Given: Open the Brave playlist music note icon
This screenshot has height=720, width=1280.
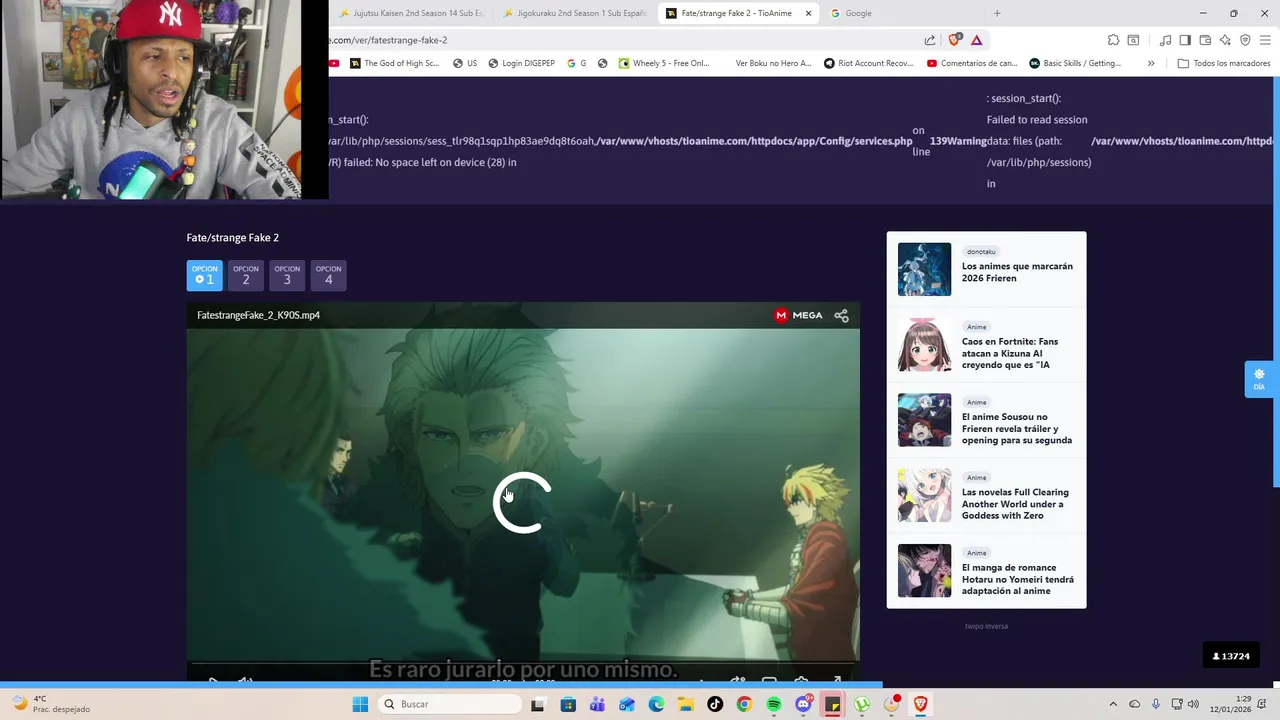Looking at the screenshot, I should tap(1165, 40).
